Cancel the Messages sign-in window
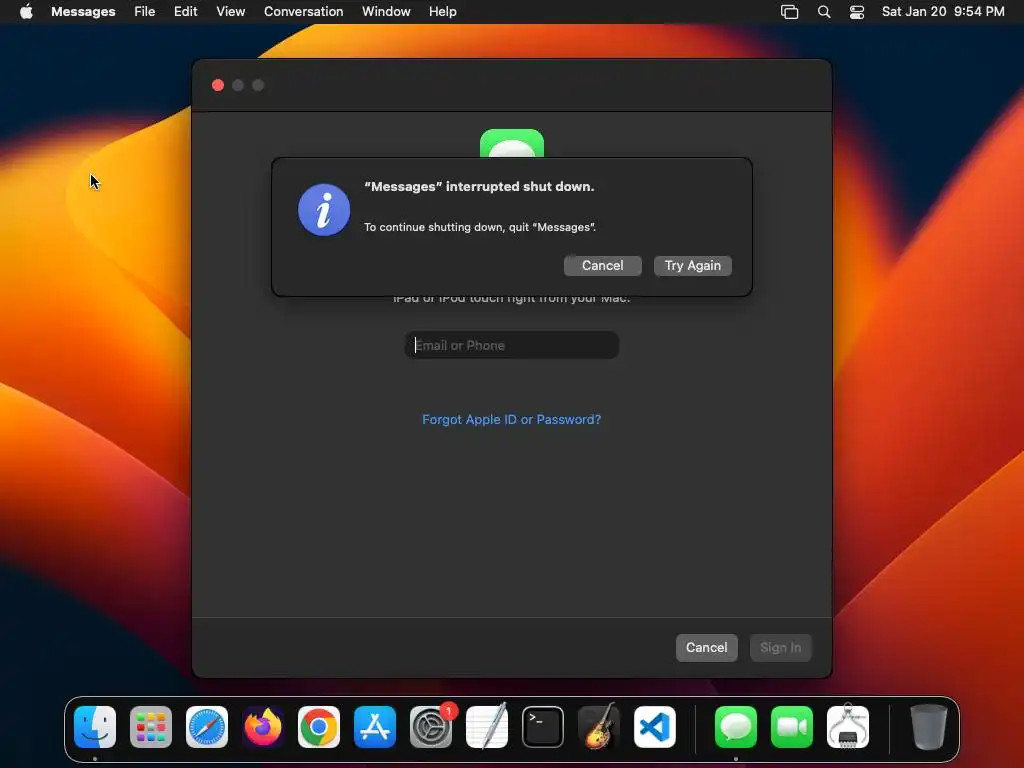This screenshot has width=1024, height=768. (707, 647)
